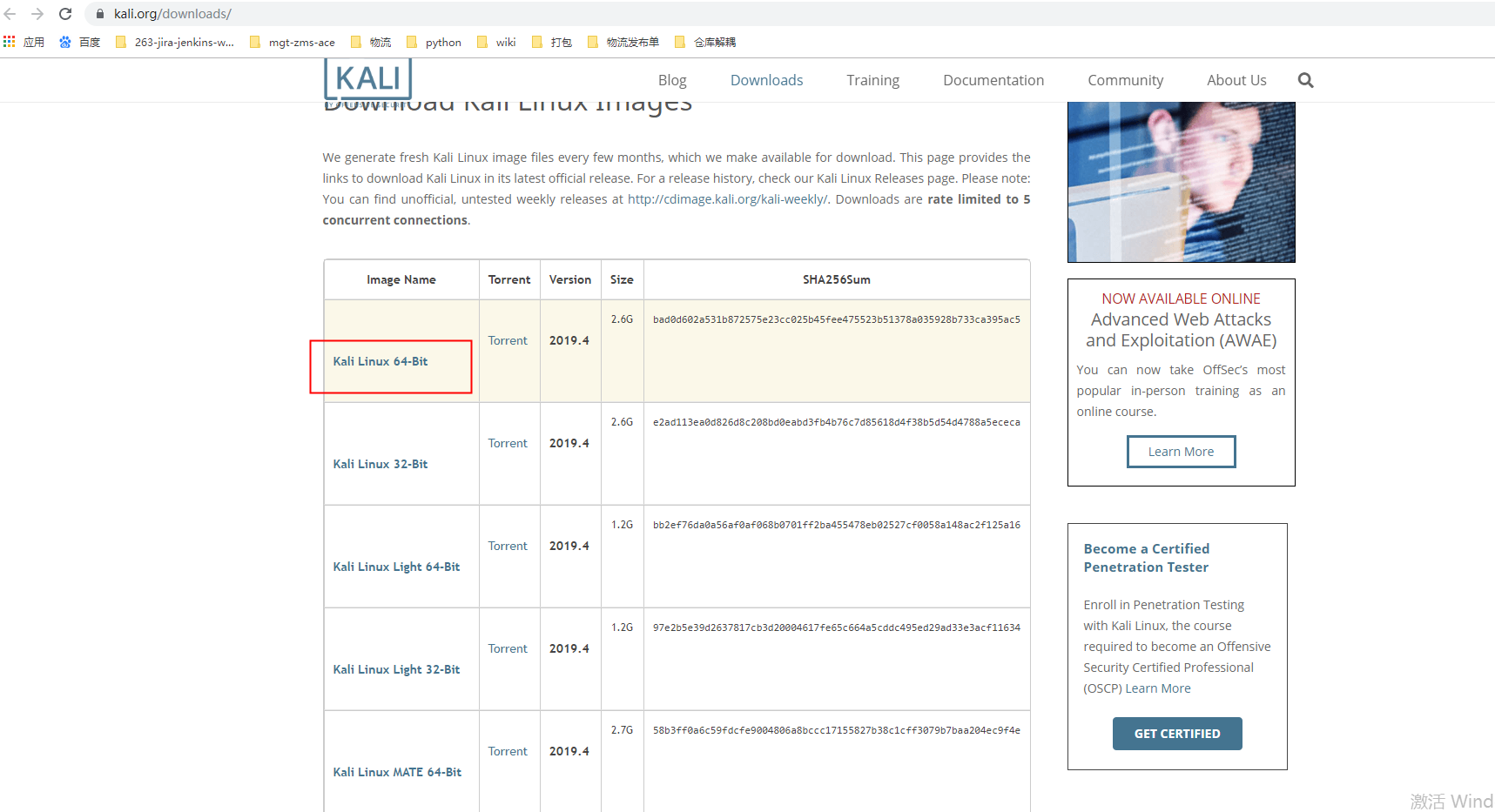
Task: Click Torrent link for Kali Linux MATE 64-Bit
Action: [x=508, y=751]
